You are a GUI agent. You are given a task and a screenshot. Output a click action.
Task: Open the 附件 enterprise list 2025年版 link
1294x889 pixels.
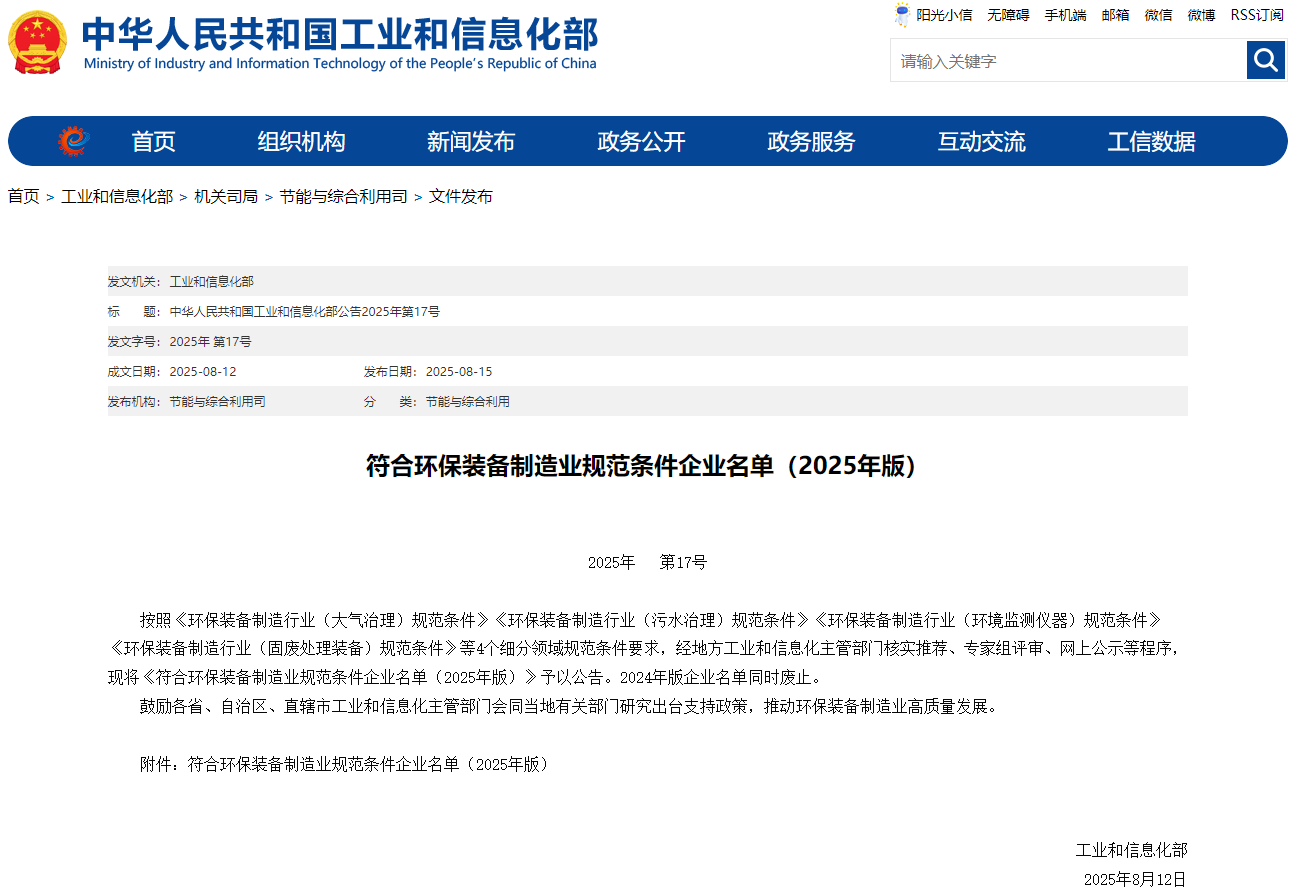[x=369, y=764]
